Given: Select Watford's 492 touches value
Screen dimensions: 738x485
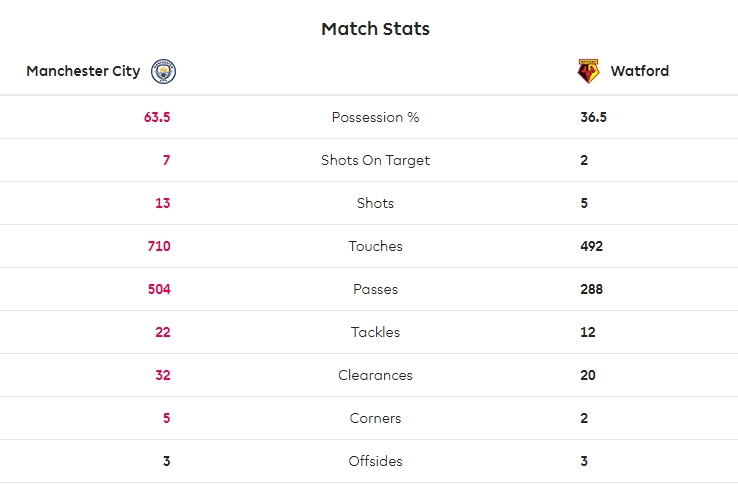Looking at the screenshot, I should (x=591, y=246).
